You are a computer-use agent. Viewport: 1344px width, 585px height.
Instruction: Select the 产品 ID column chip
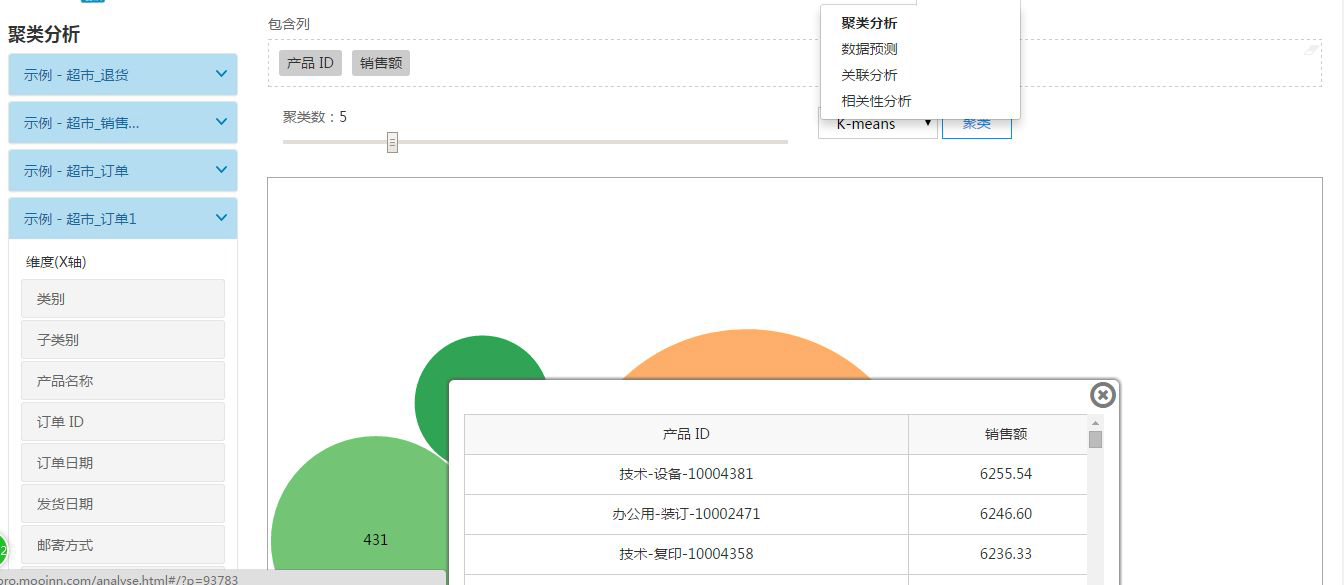[310, 62]
